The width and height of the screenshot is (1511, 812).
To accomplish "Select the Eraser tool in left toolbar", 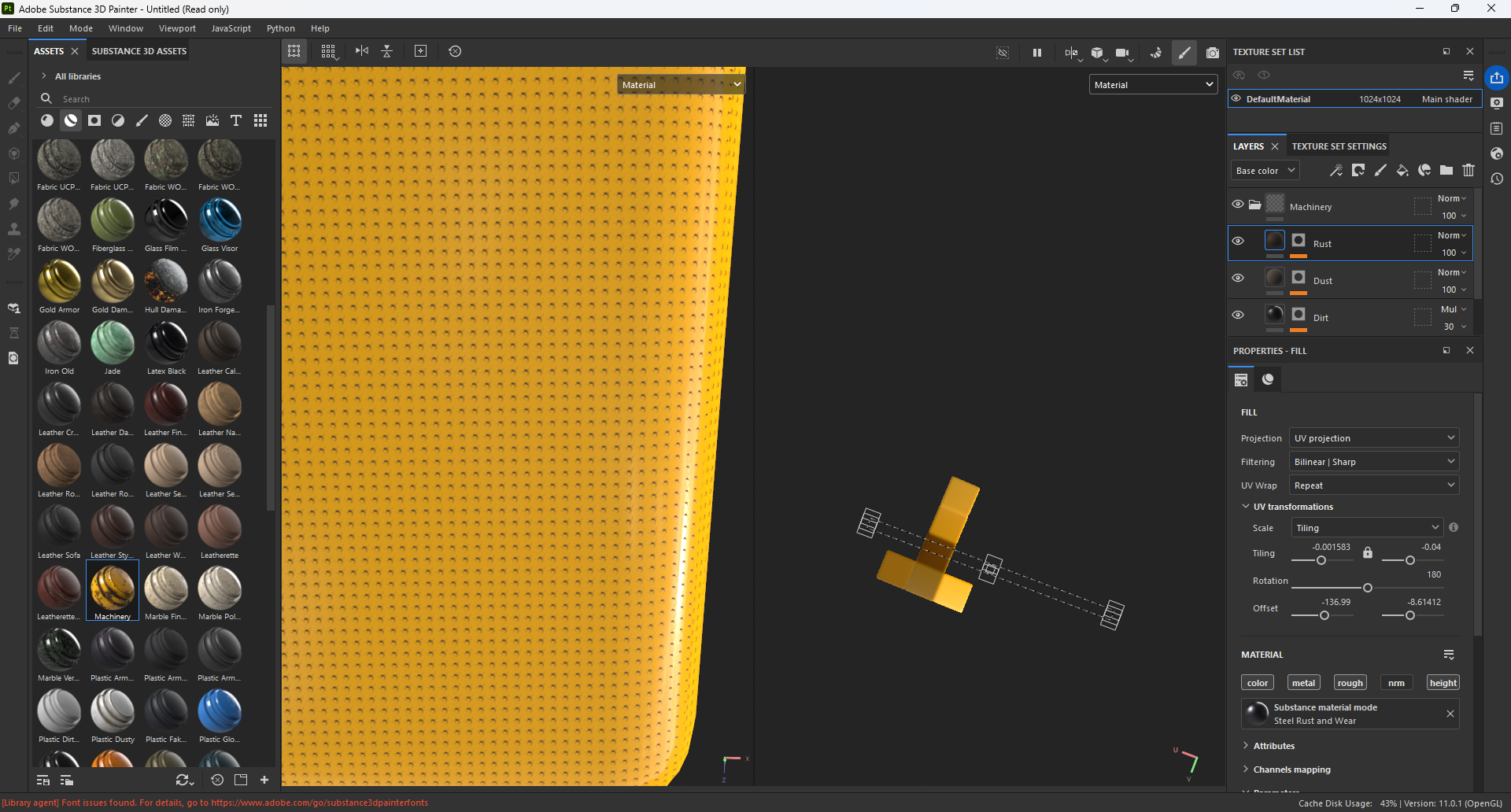I will pos(13,103).
